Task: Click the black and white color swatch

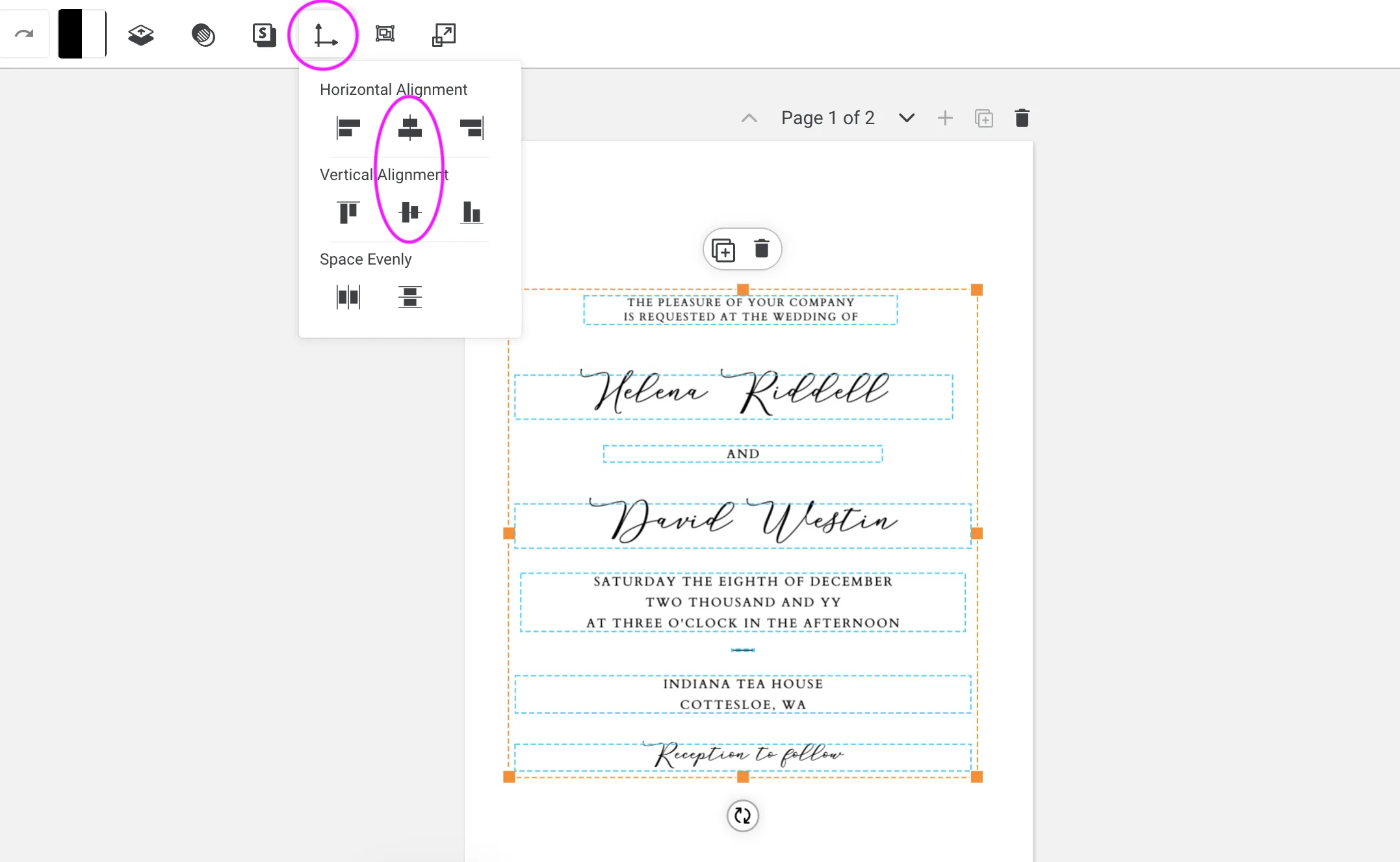Action: pos(81,34)
